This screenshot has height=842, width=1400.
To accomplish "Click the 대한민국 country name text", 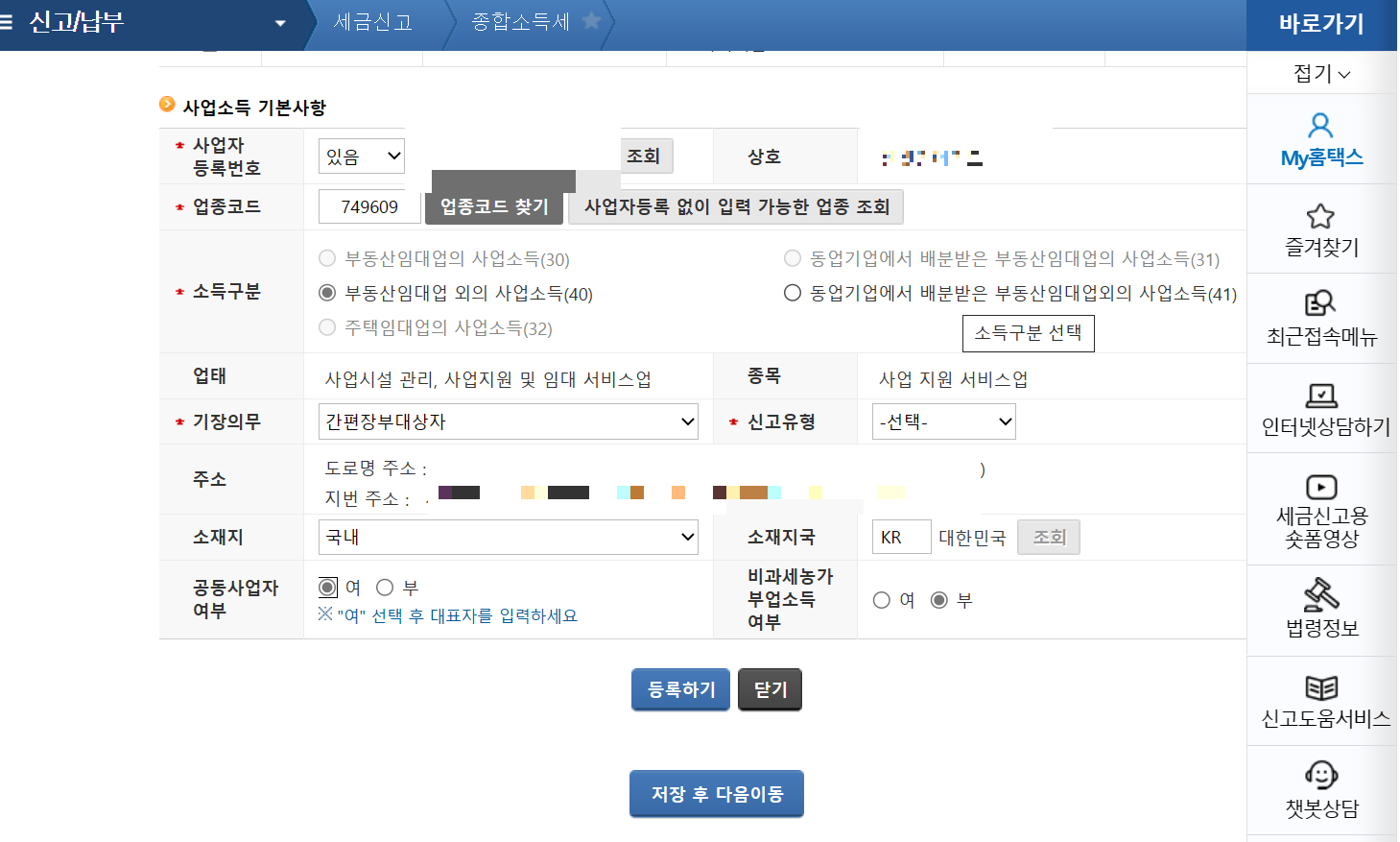I will (972, 538).
